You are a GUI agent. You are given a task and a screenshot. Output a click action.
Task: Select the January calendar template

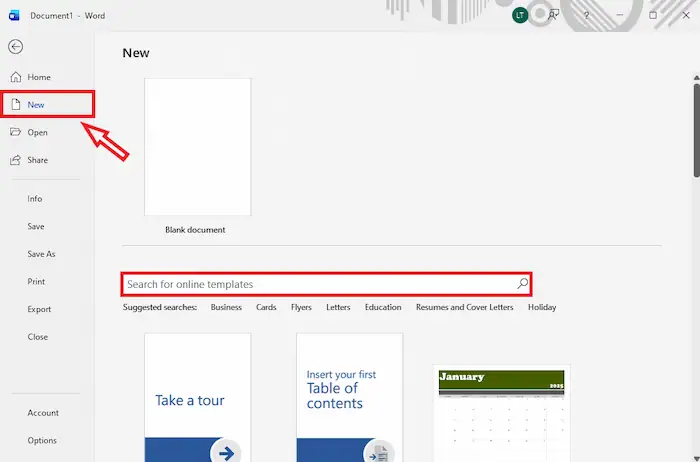[501, 413]
